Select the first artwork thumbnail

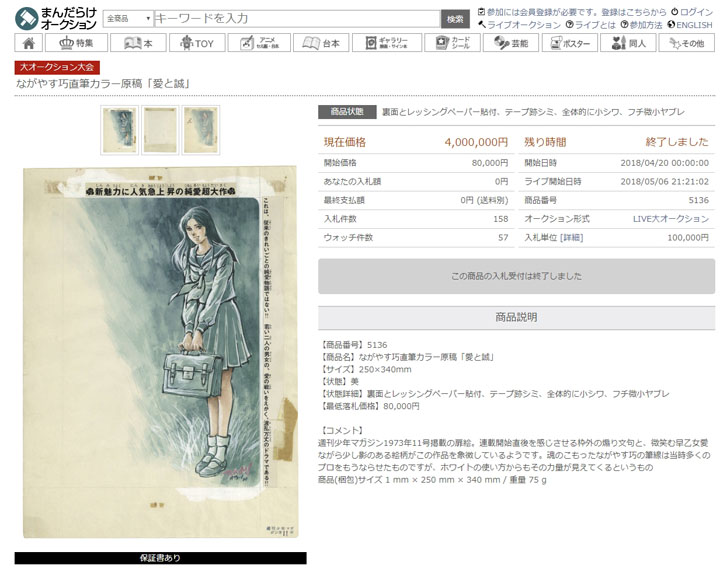click(x=119, y=129)
